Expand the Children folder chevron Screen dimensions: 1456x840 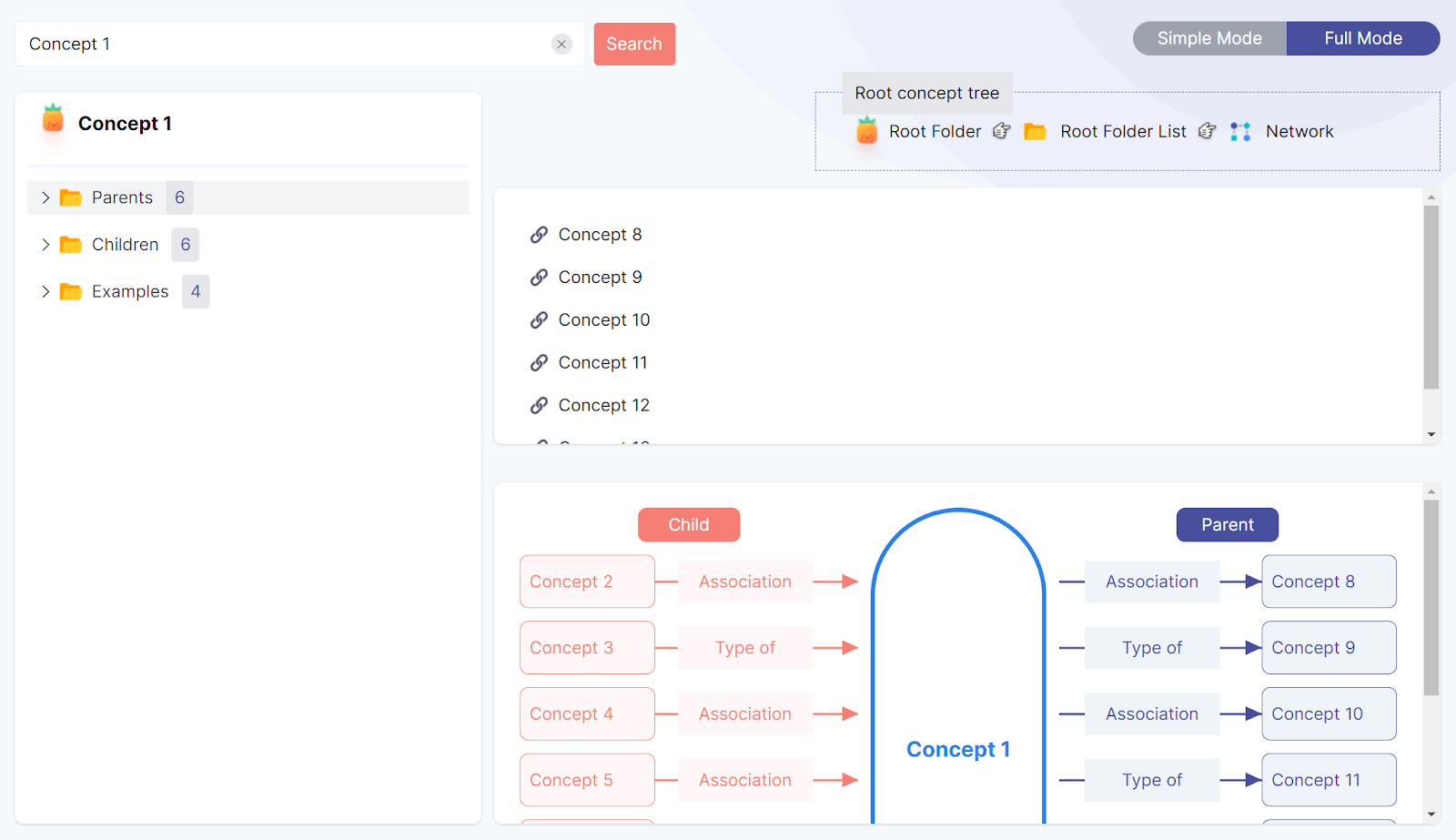point(45,245)
